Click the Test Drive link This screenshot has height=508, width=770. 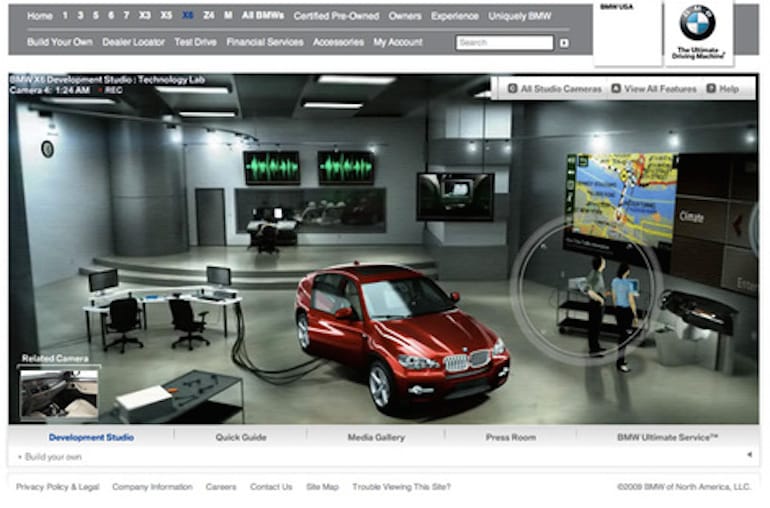pos(195,42)
